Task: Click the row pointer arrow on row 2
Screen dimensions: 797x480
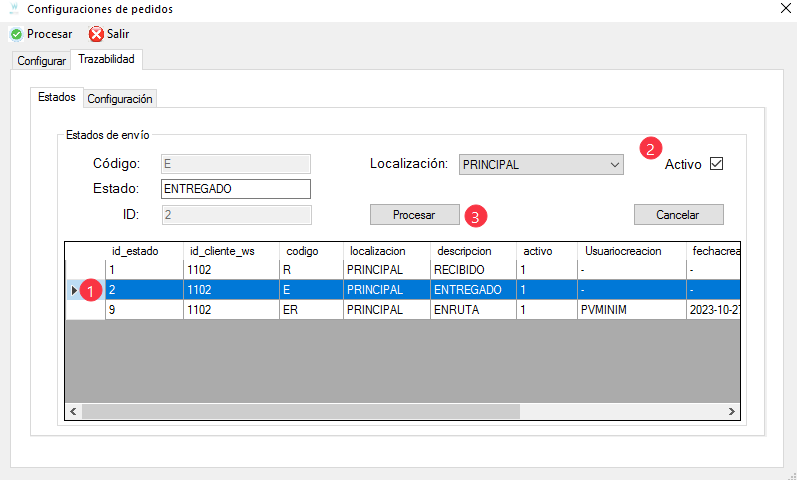Action: coord(74,290)
